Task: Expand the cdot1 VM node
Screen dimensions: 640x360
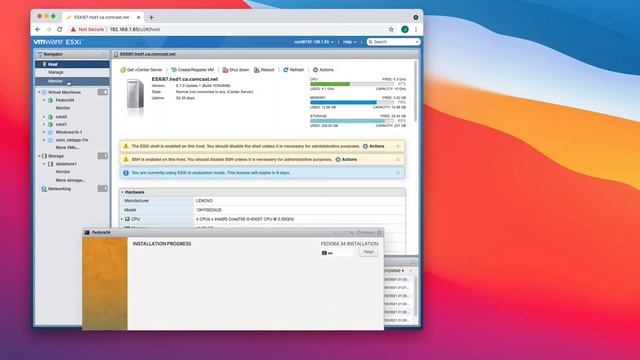Action: coord(44,124)
